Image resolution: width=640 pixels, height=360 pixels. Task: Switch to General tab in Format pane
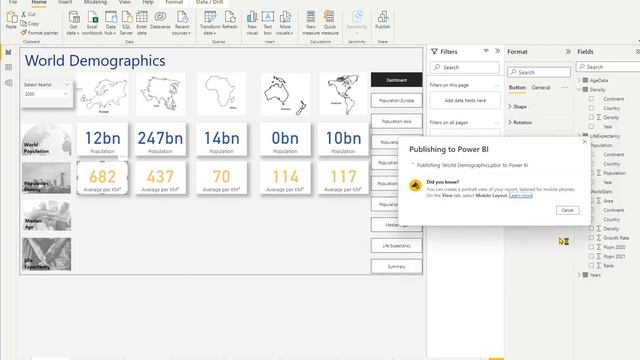point(541,87)
